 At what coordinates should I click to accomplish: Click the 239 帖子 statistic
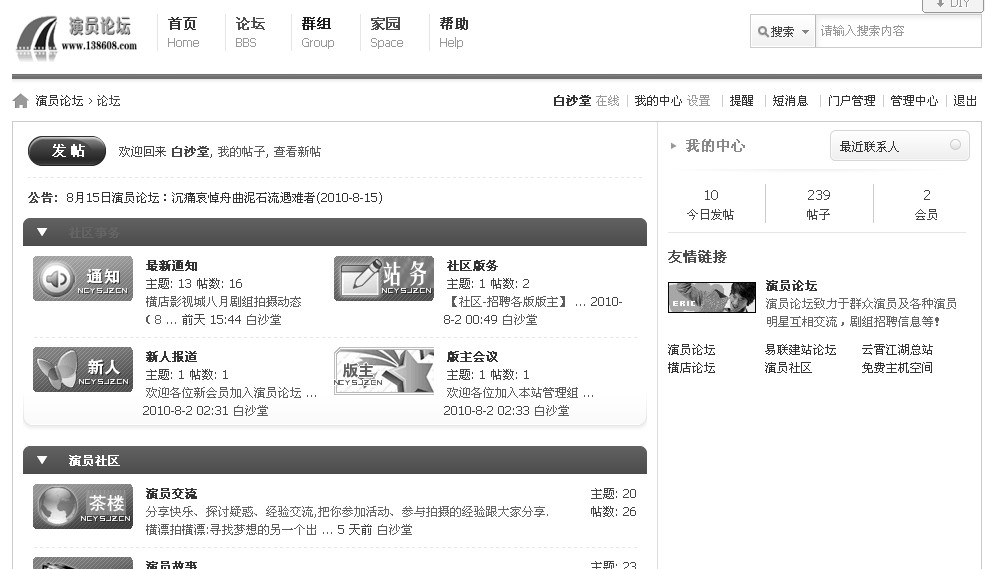coord(818,204)
